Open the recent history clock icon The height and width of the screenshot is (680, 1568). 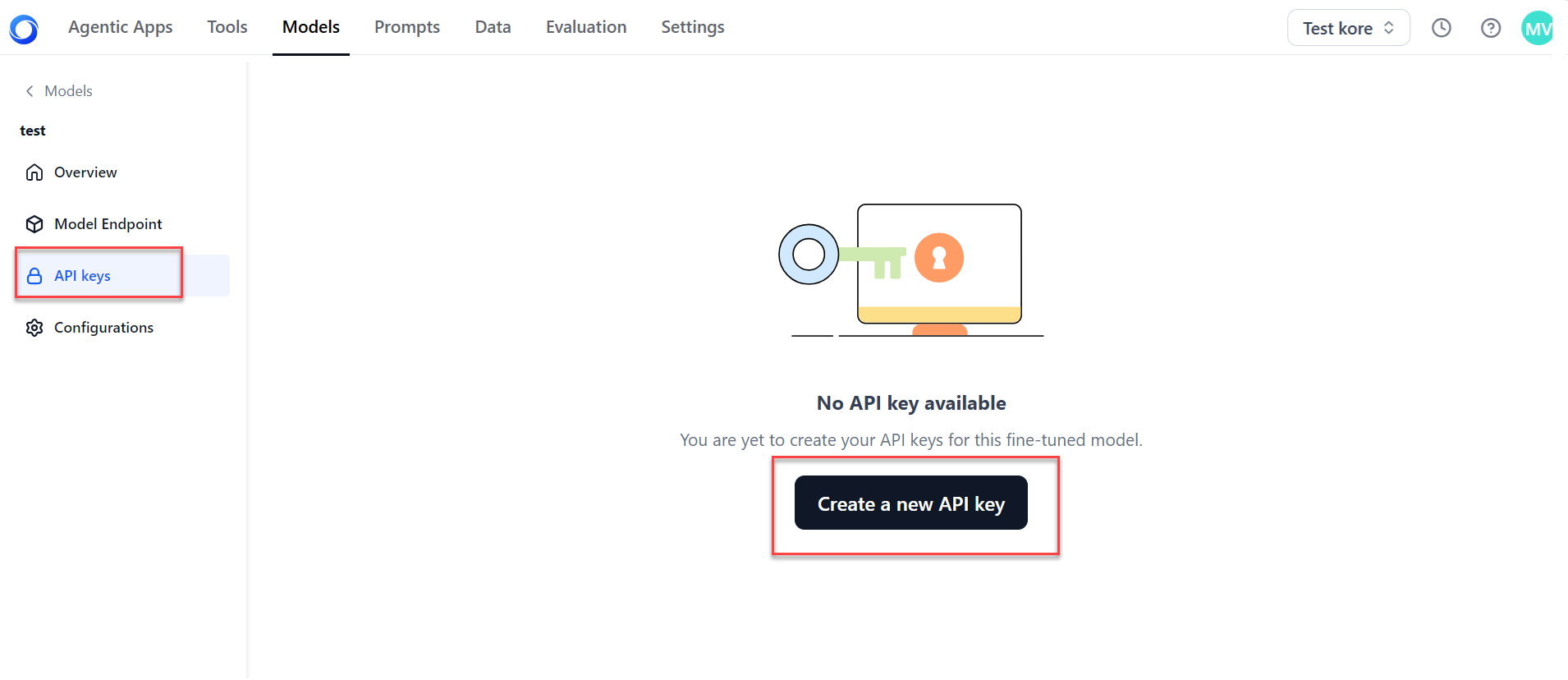tap(1442, 27)
